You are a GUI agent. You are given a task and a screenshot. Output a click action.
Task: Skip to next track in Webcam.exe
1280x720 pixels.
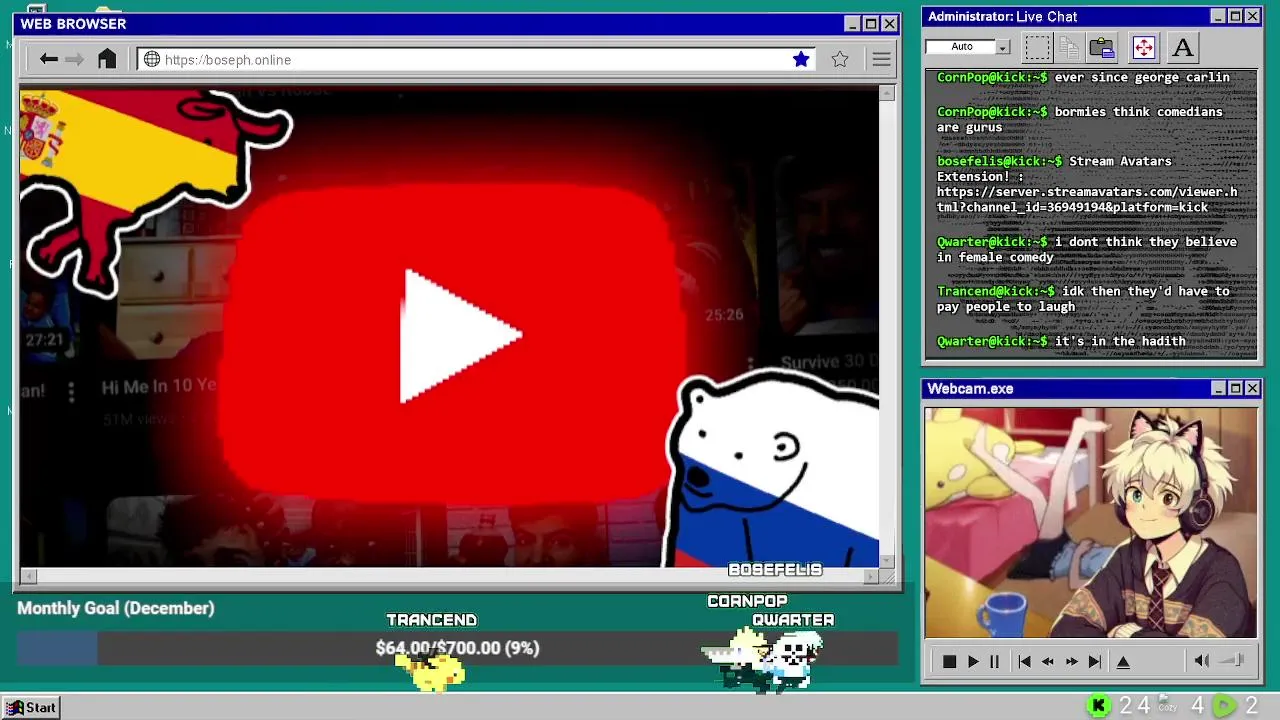click(x=1095, y=662)
